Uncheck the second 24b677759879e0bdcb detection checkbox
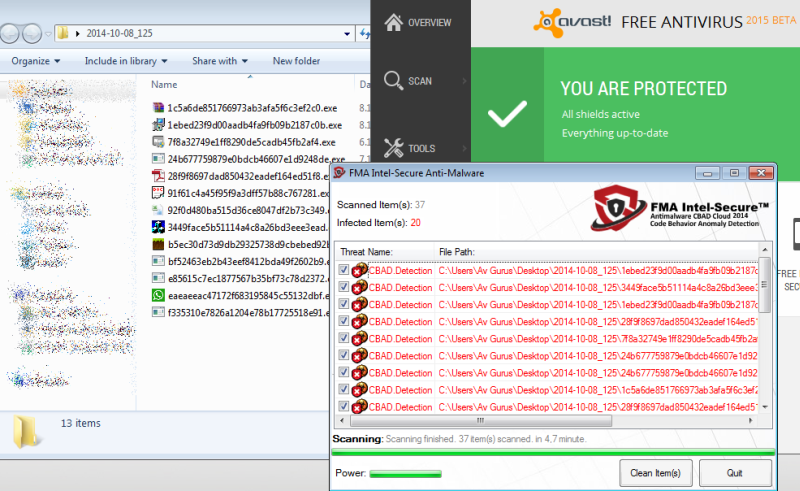 pos(343,372)
